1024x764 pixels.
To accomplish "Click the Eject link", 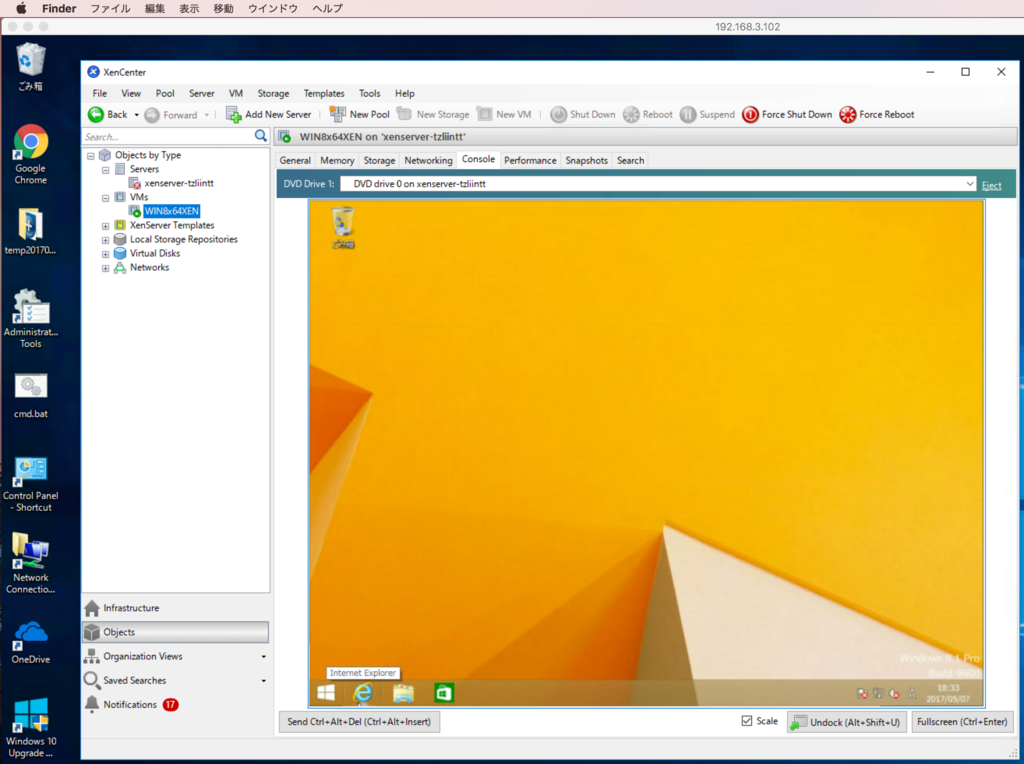I will click(991, 185).
